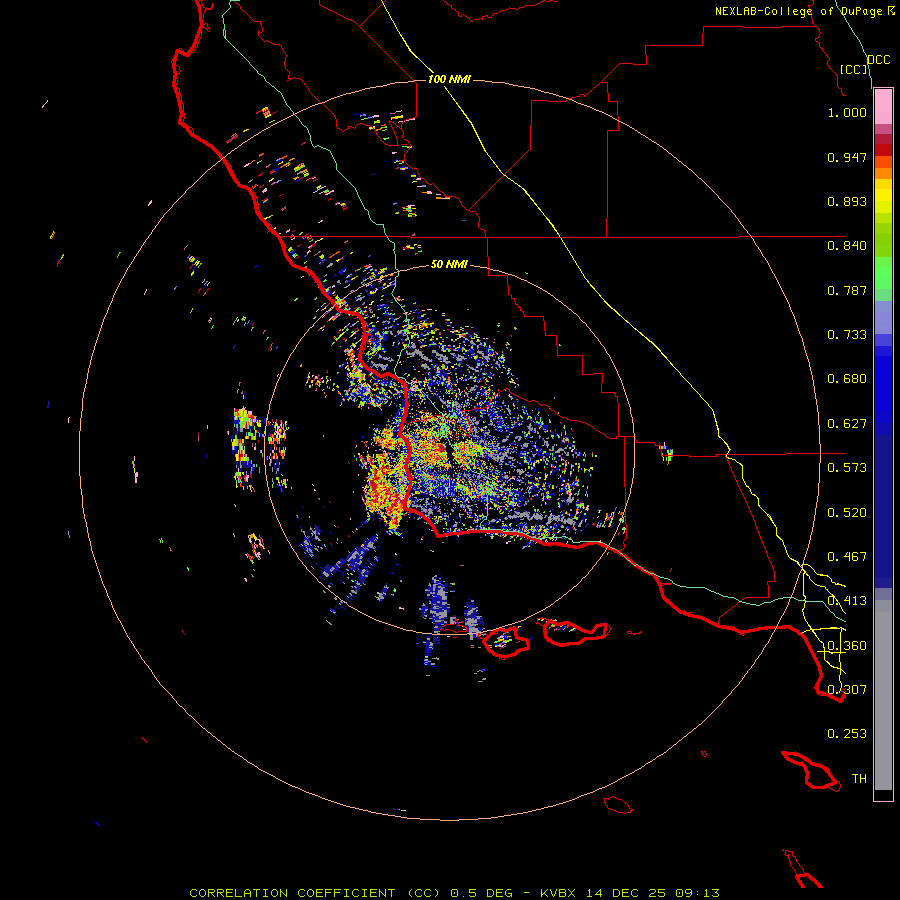Select the 1.000 scale value
The width and height of the screenshot is (900, 900).
click(847, 112)
